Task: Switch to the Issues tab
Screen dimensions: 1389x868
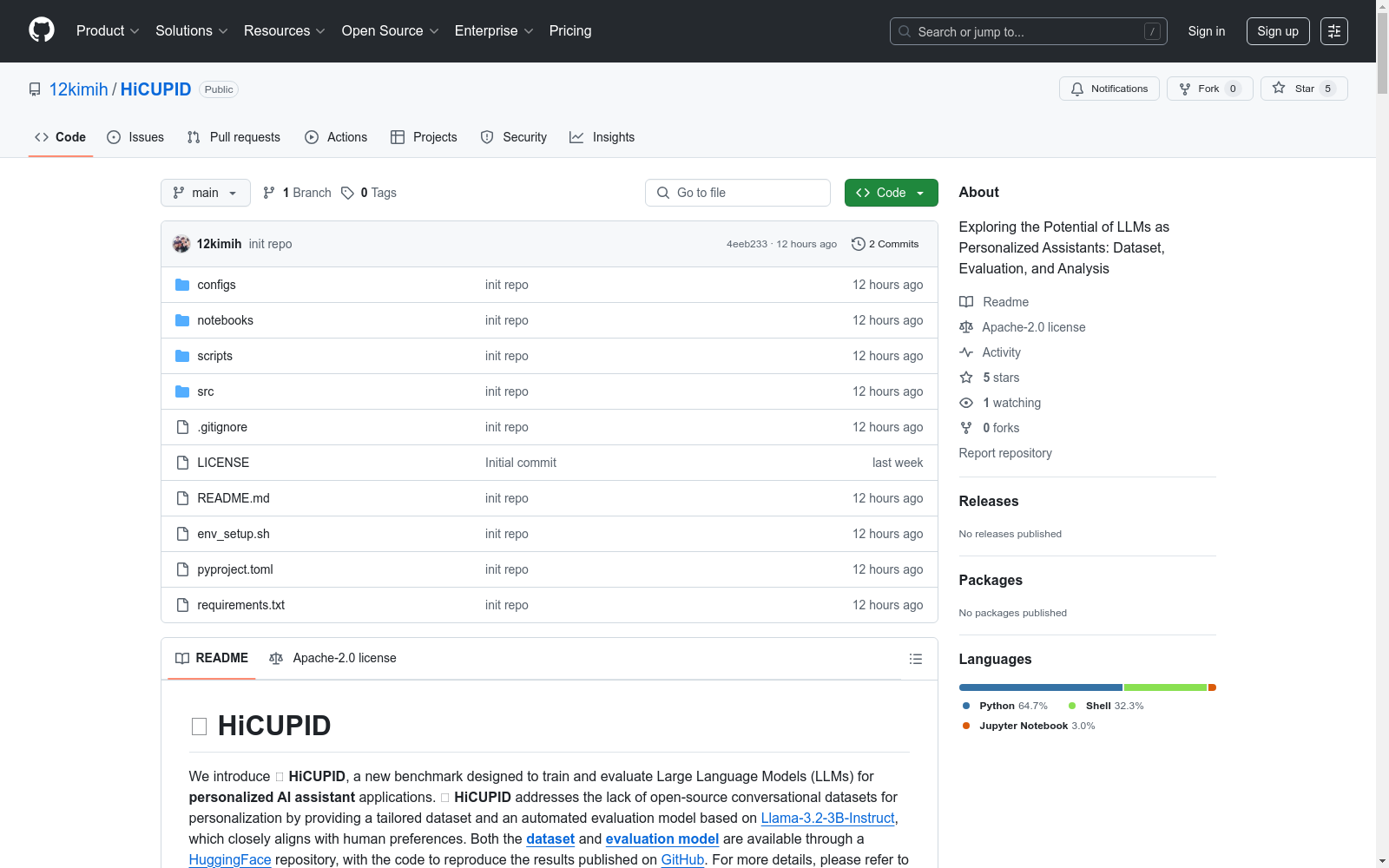Action: coord(135,137)
